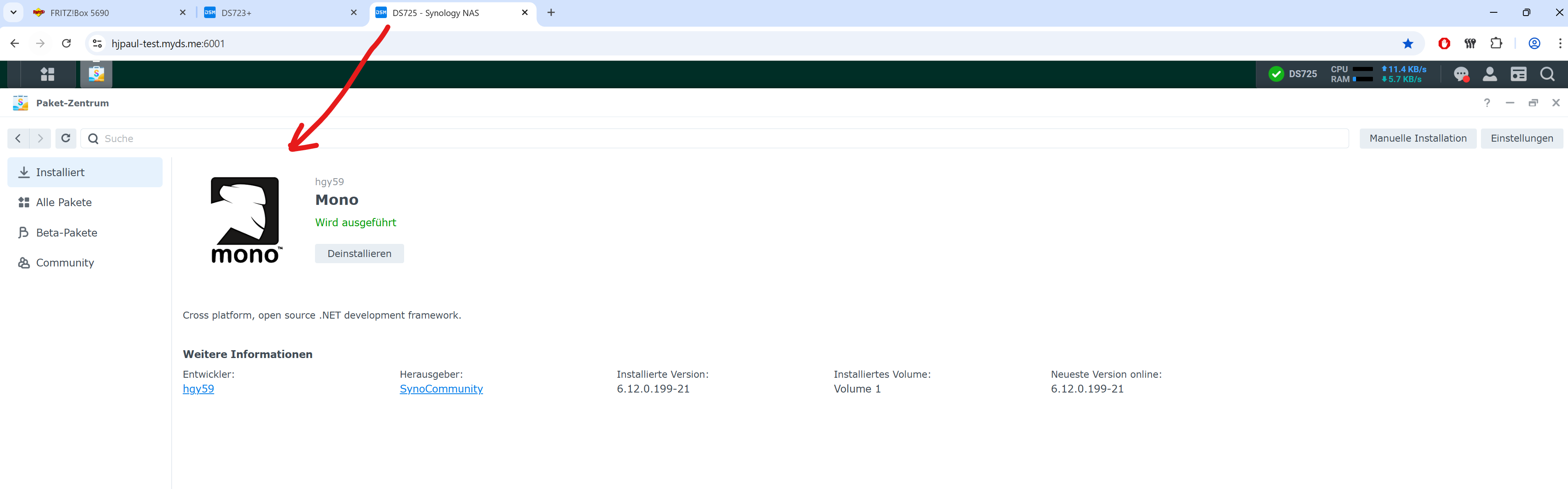The width and height of the screenshot is (1568, 489).
Task: Open Beta-Pakete category
Action: (x=67, y=232)
